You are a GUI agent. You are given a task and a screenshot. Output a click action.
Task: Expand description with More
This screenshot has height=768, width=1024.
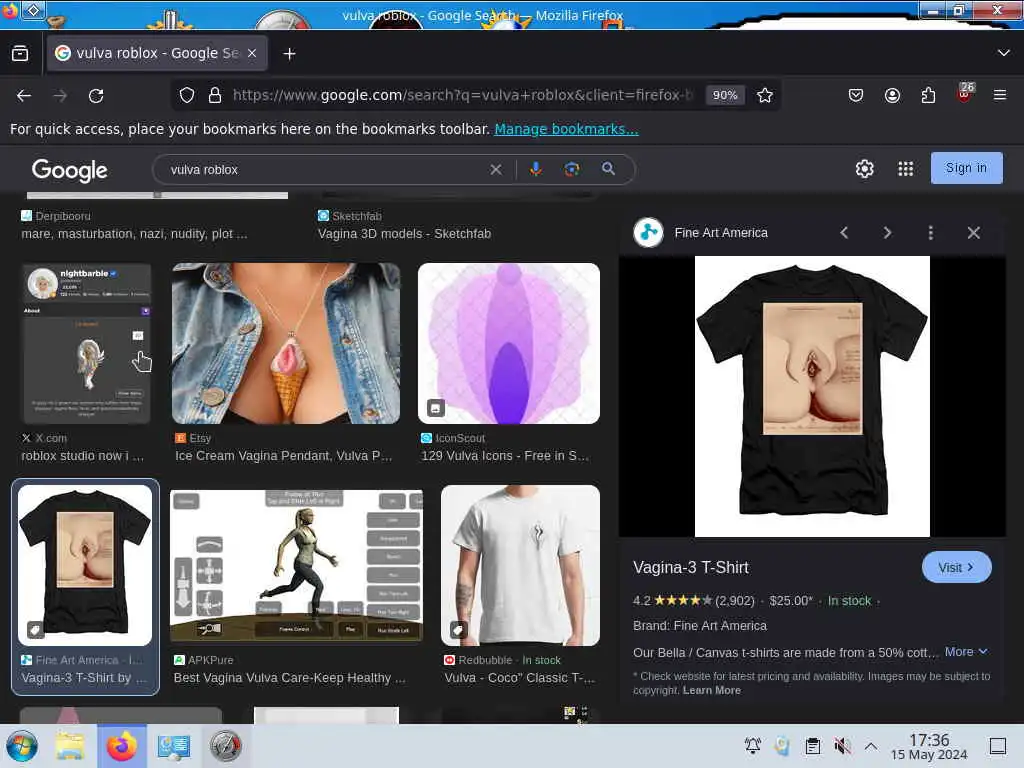click(966, 652)
